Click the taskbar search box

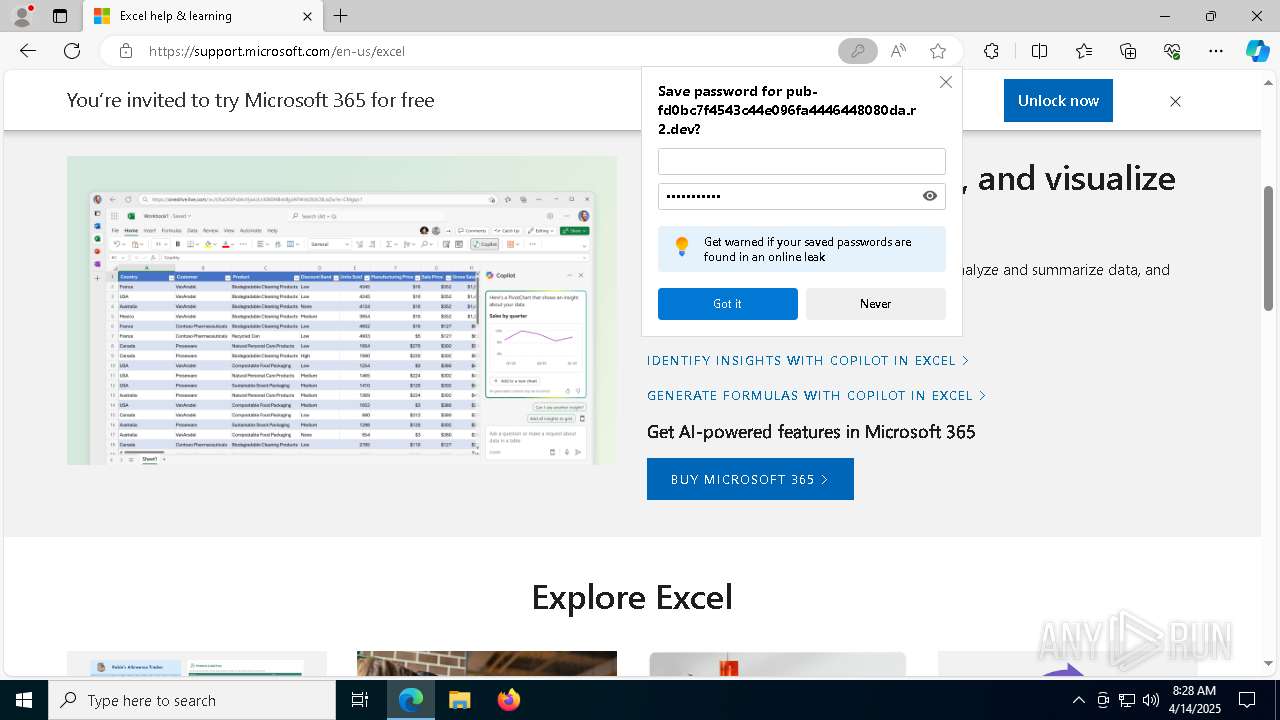pos(192,700)
